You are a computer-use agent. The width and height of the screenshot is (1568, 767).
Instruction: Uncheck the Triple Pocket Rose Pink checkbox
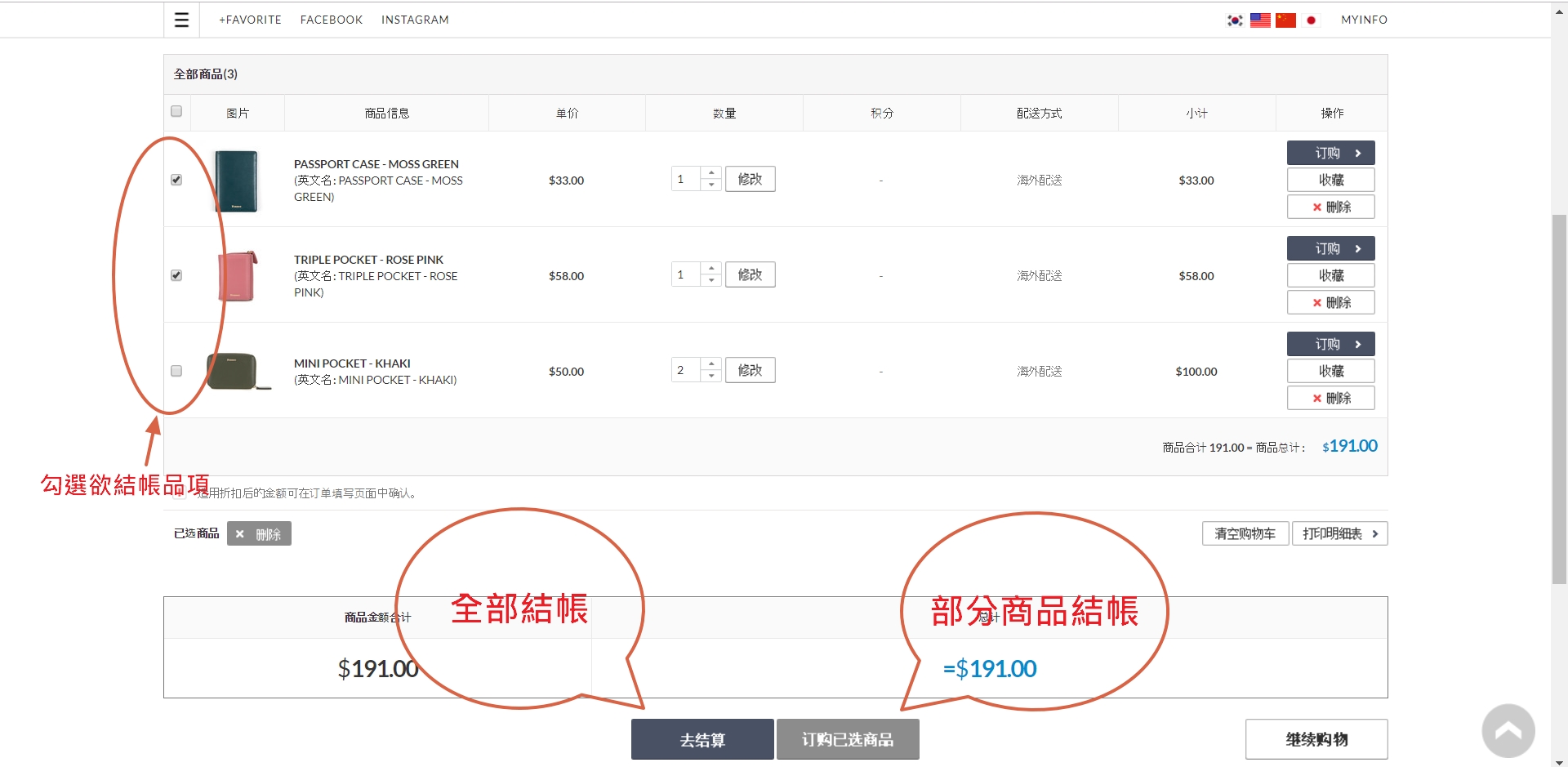176,275
